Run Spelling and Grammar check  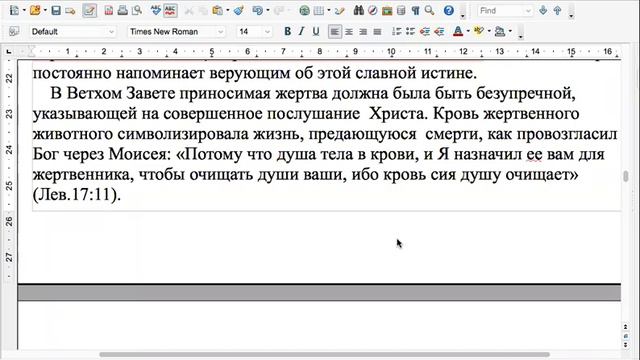tap(156, 11)
